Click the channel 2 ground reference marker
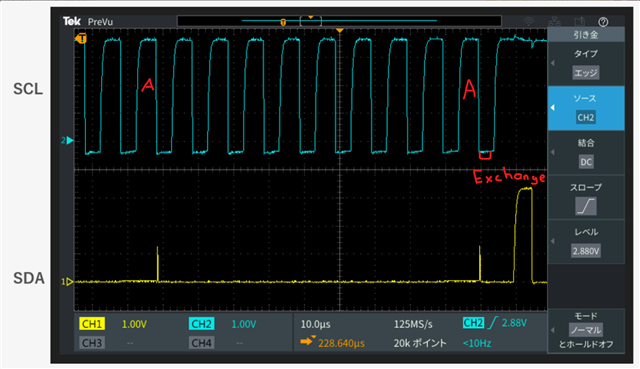The image size is (640, 369). tap(68, 140)
